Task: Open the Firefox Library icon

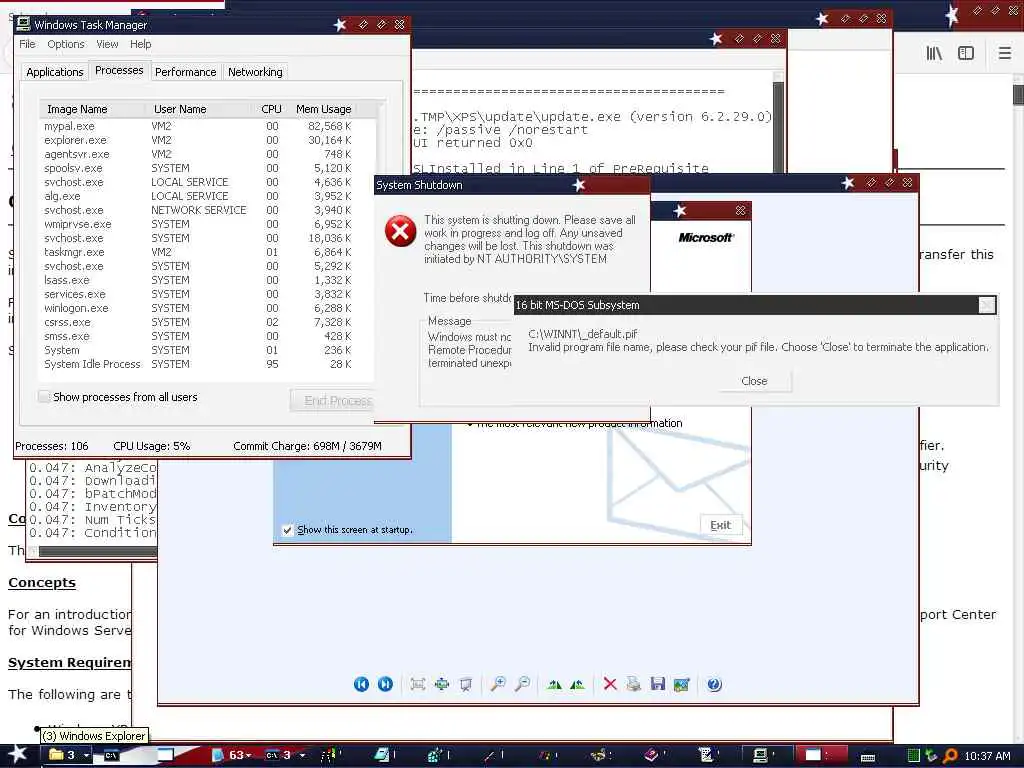Action: (x=935, y=53)
